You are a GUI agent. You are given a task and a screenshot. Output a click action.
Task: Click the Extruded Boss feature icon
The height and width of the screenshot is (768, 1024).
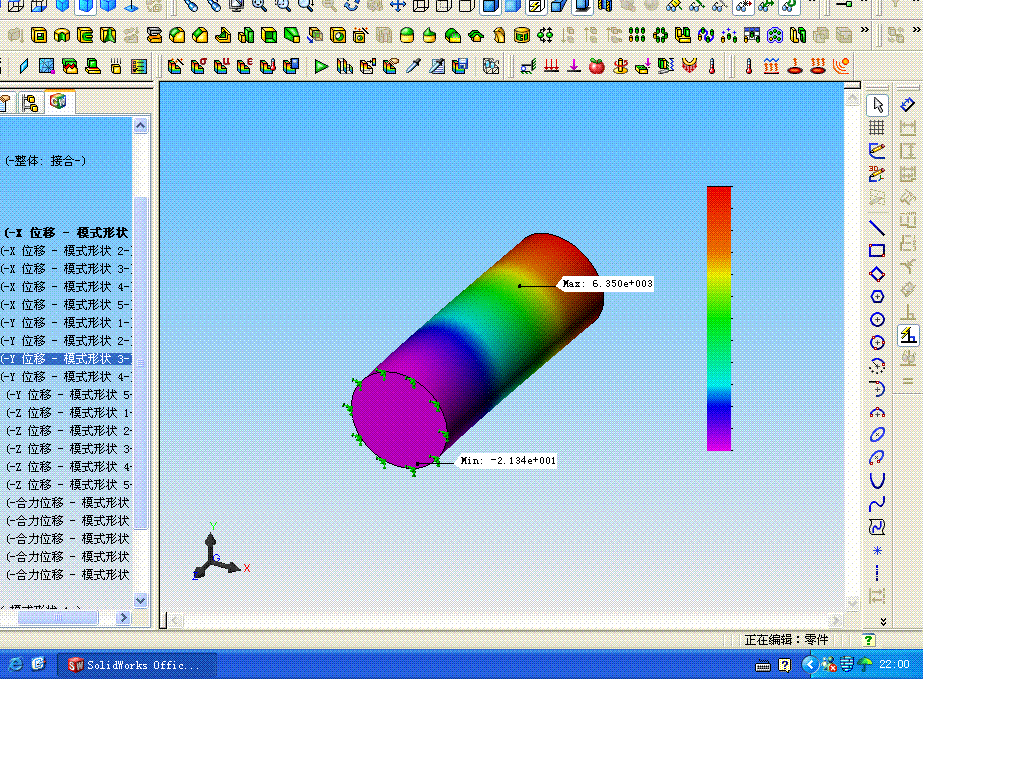pyautogui.click(x=39, y=35)
